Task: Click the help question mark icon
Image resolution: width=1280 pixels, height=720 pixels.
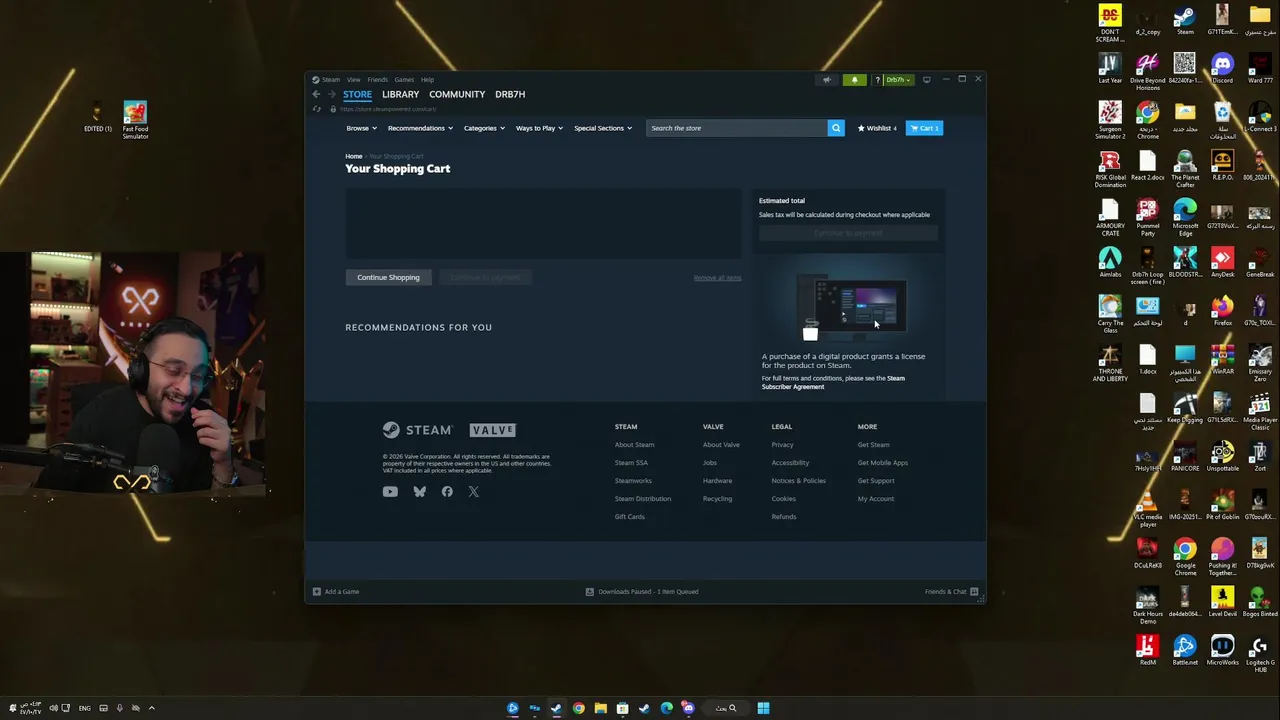Action: [x=877, y=80]
